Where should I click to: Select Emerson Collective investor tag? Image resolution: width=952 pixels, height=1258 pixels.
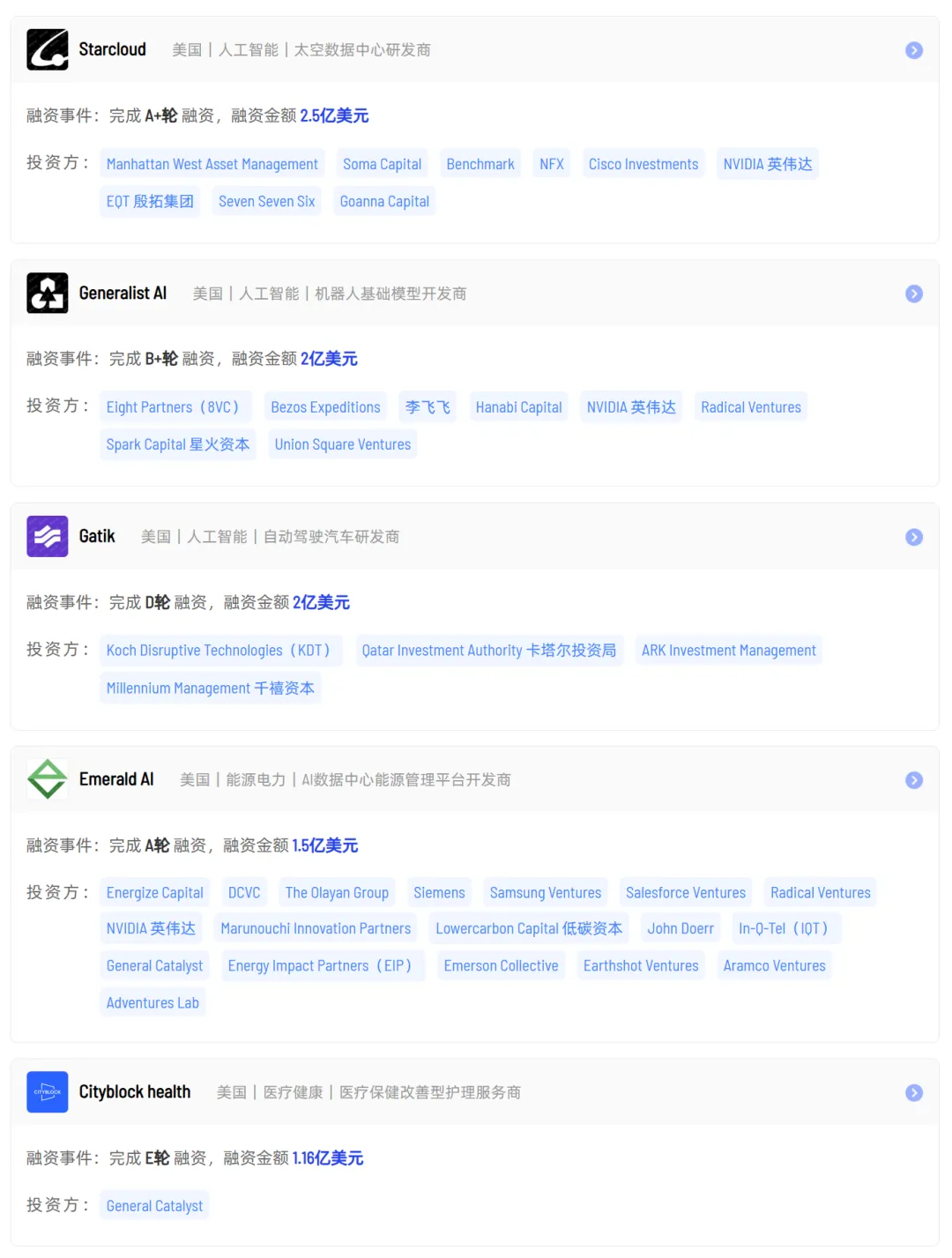502,965
